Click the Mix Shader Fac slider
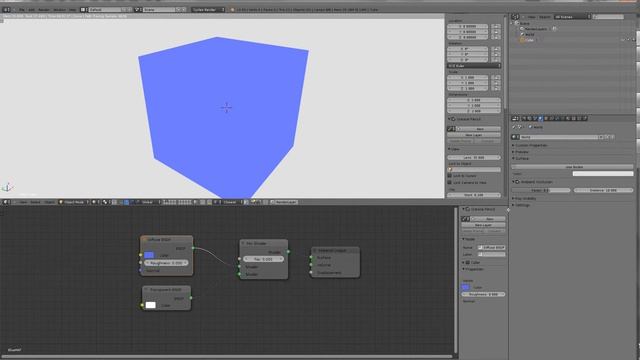Viewport: 640px width, 360px height. pos(263,259)
